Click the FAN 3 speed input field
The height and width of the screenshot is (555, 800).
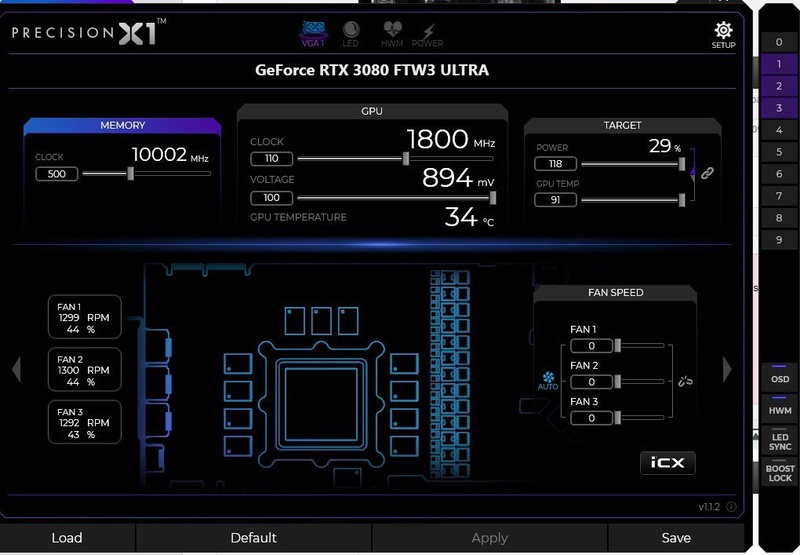point(591,418)
